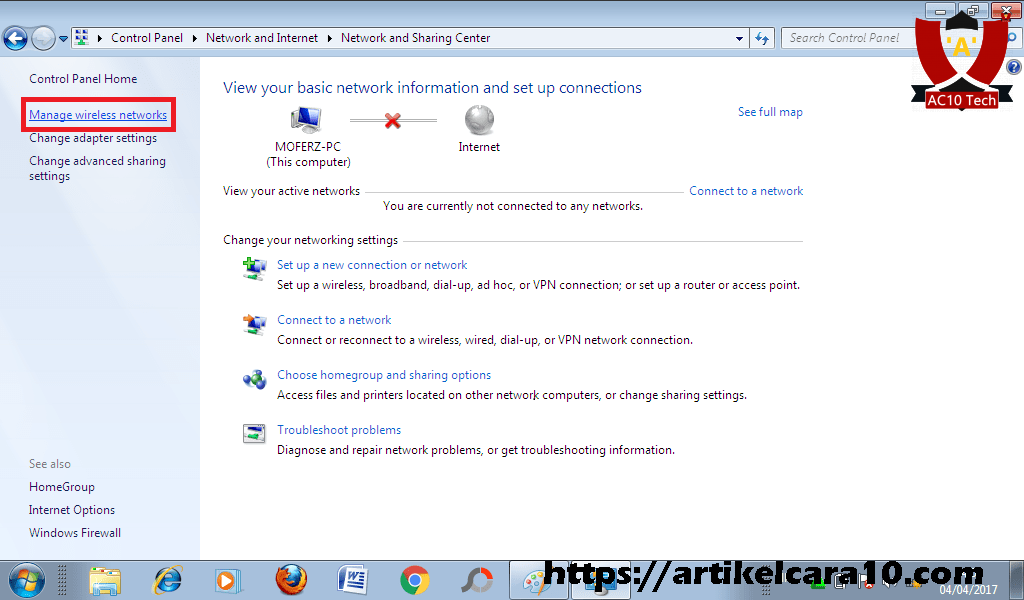1024x600 pixels.
Task: Click the refresh button beside address bar
Action: click(x=763, y=38)
